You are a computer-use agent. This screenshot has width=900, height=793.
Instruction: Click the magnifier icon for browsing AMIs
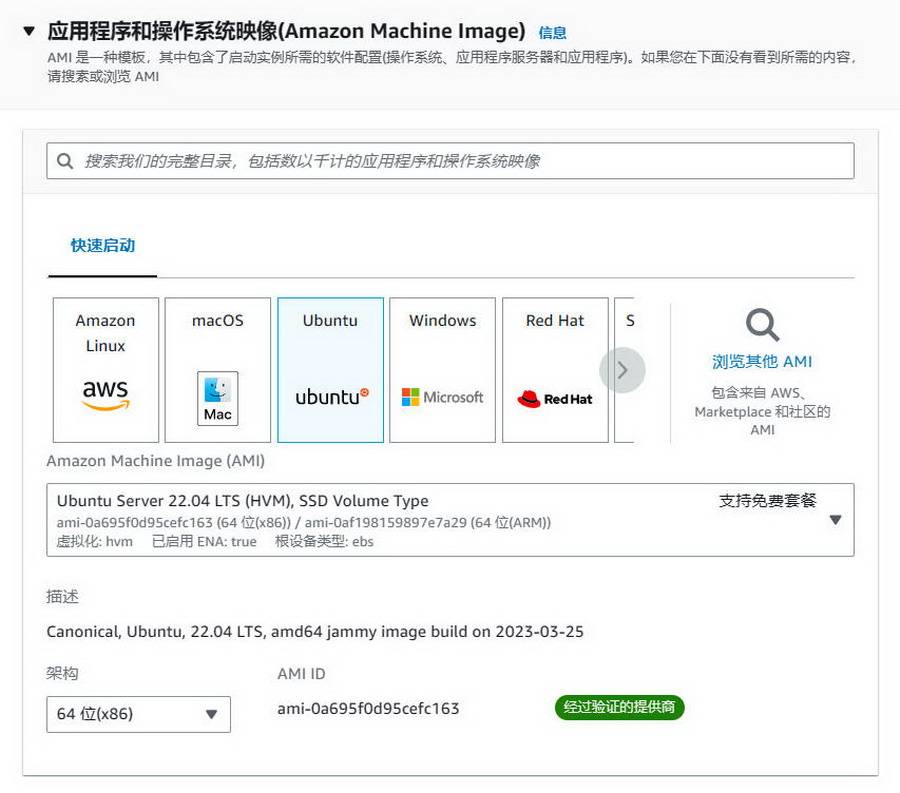coord(762,325)
